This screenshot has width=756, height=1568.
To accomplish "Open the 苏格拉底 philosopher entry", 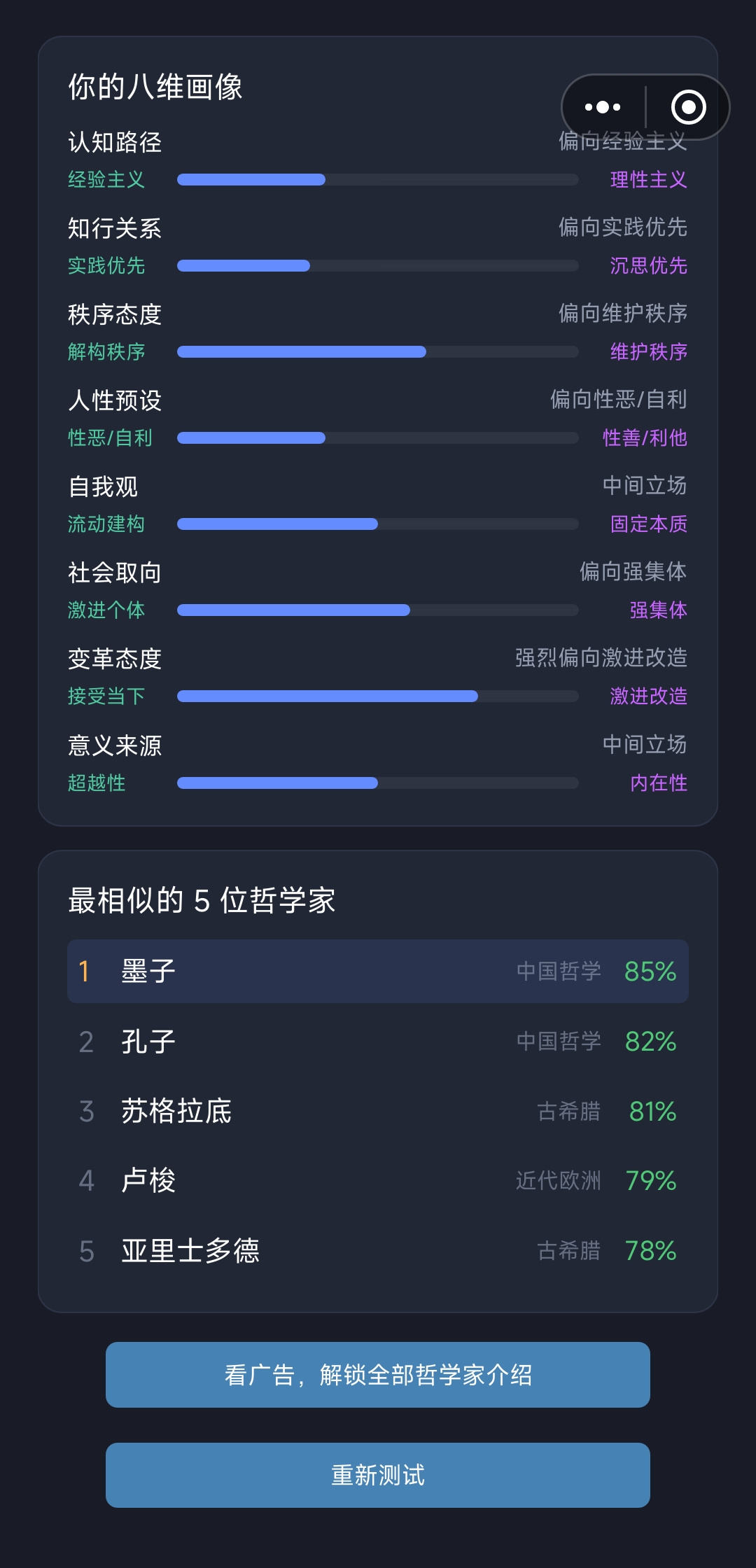I will [378, 1111].
